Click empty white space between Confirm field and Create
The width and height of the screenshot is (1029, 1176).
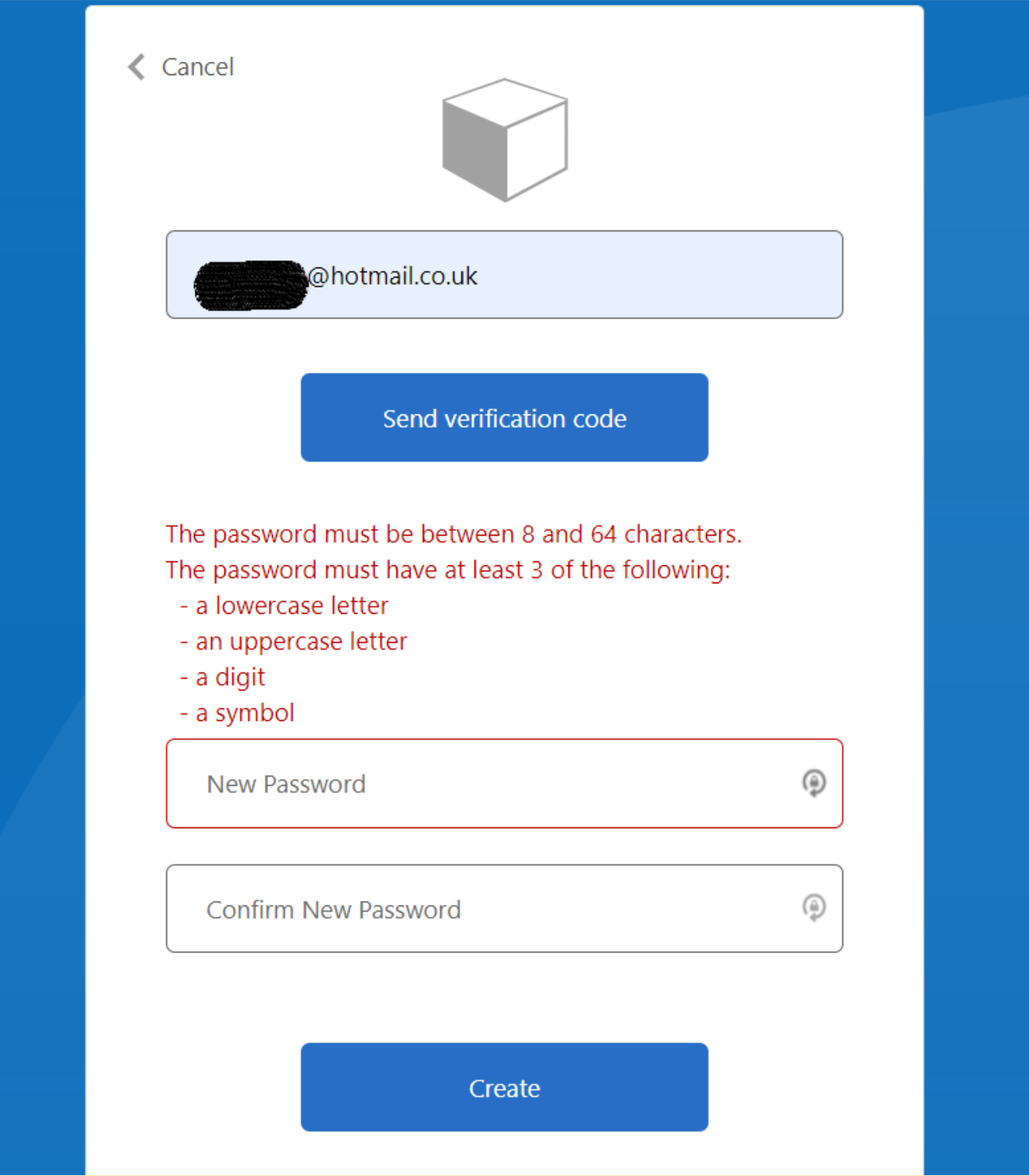tap(504, 998)
